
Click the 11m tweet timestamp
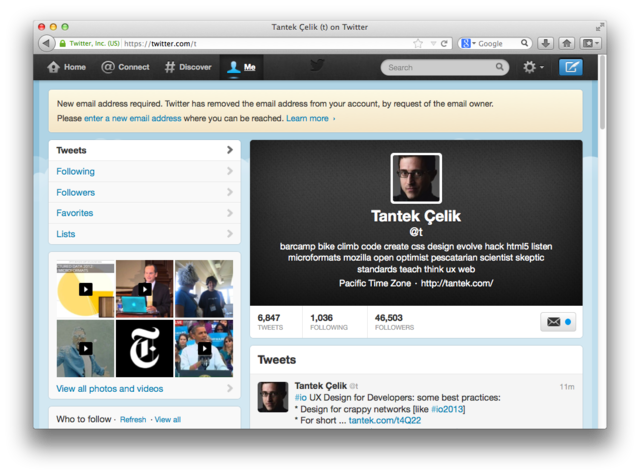[x=567, y=386]
